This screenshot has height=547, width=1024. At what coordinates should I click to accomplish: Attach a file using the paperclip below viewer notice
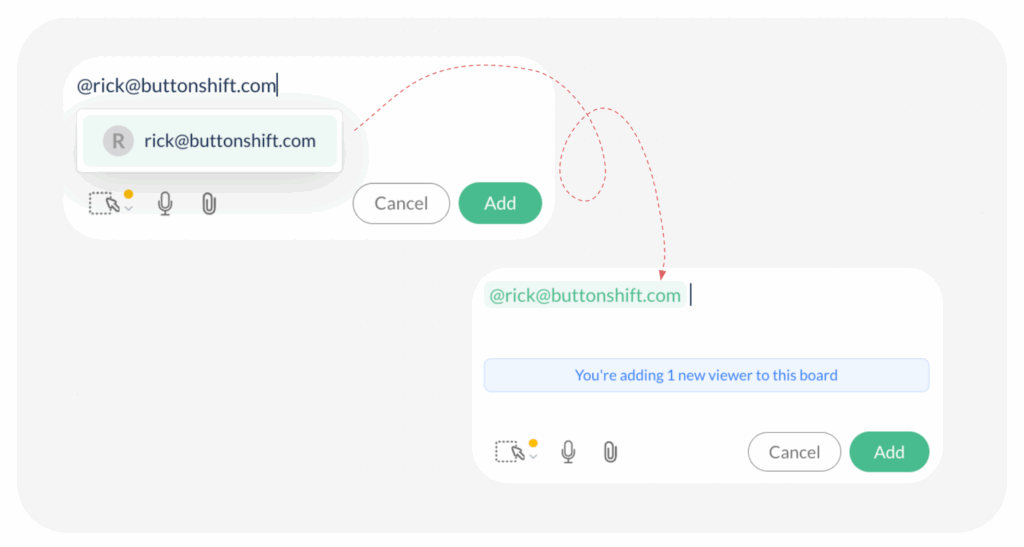coord(610,452)
